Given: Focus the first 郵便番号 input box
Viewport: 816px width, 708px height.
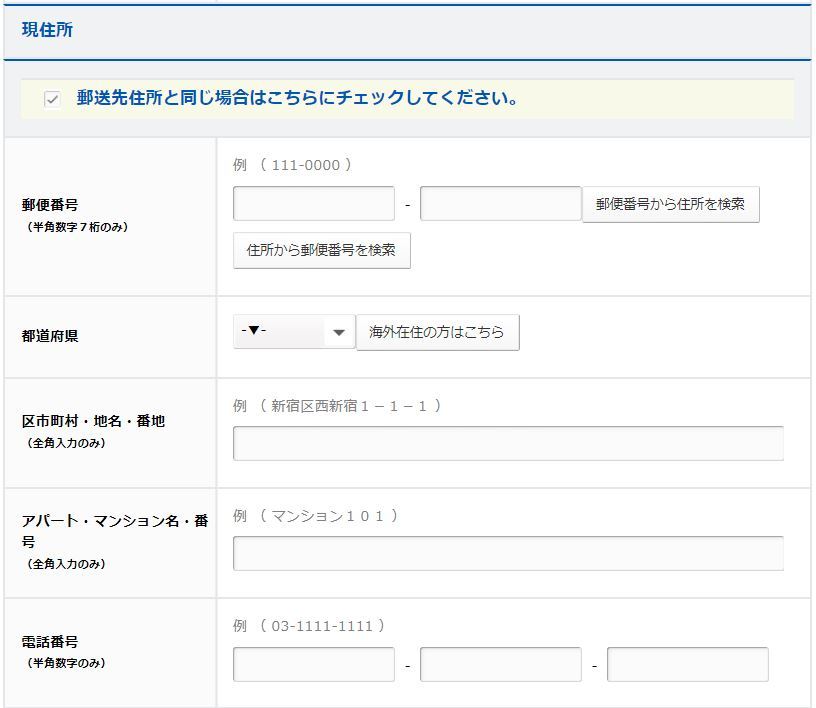Looking at the screenshot, I should pos(314,204).
